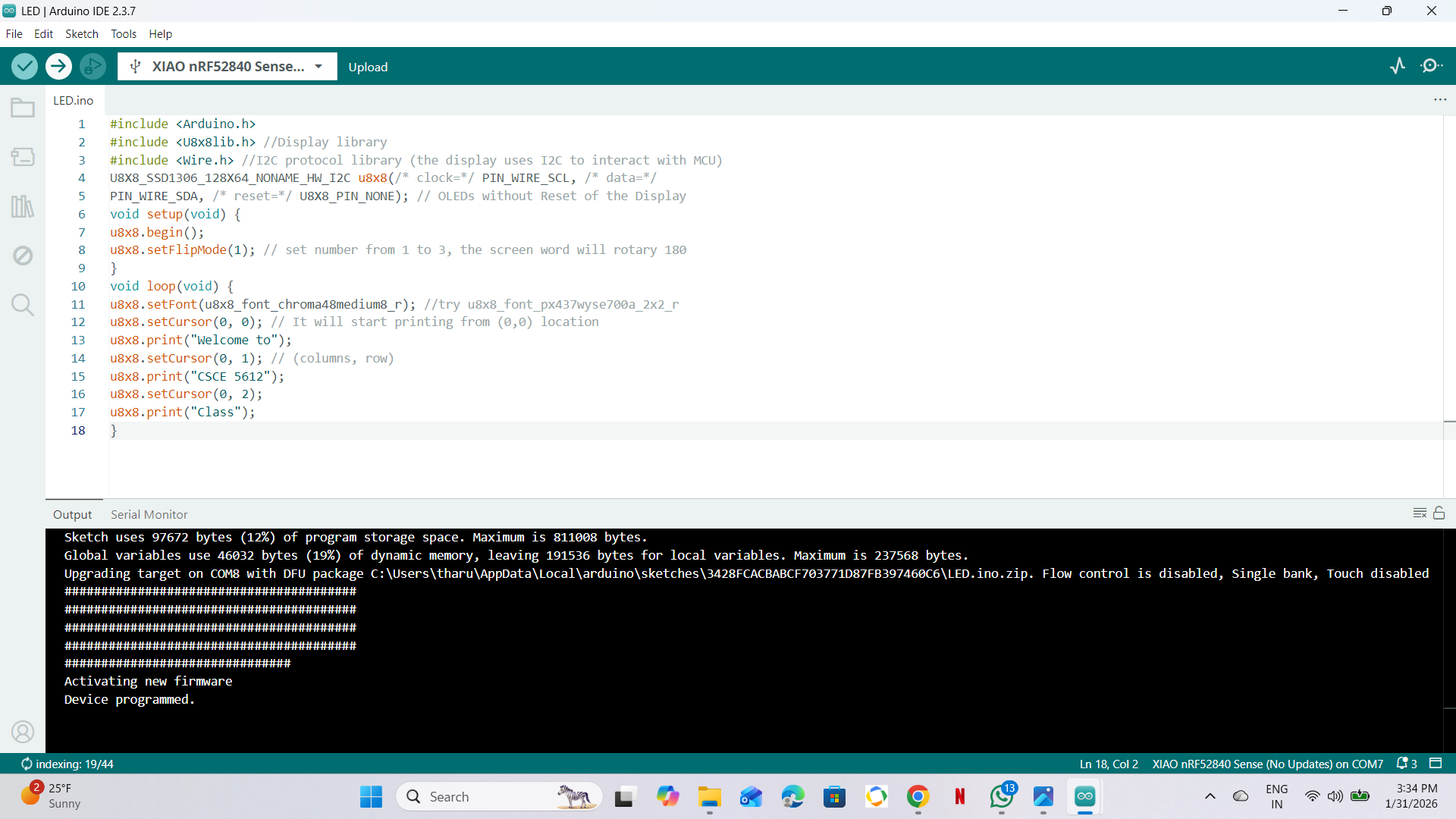
Task: Click 'Activating new firmware' output line
Action: point(148,681)
